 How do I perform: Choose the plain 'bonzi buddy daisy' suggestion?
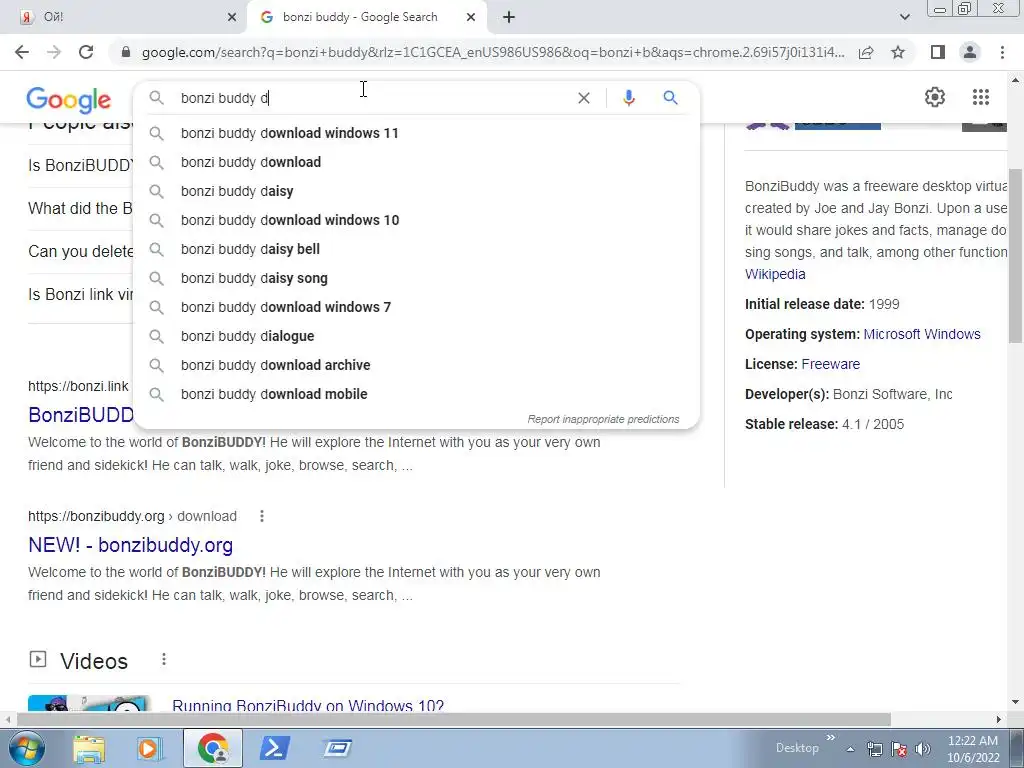(417, 191)
